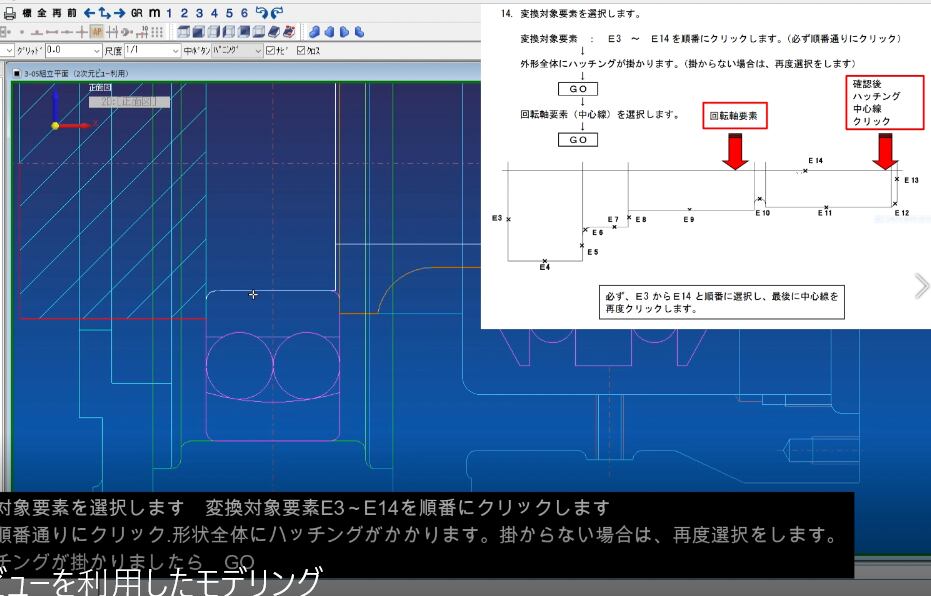Select view number 6 in the toolbar
931x596 pixels.
point(244,13)
